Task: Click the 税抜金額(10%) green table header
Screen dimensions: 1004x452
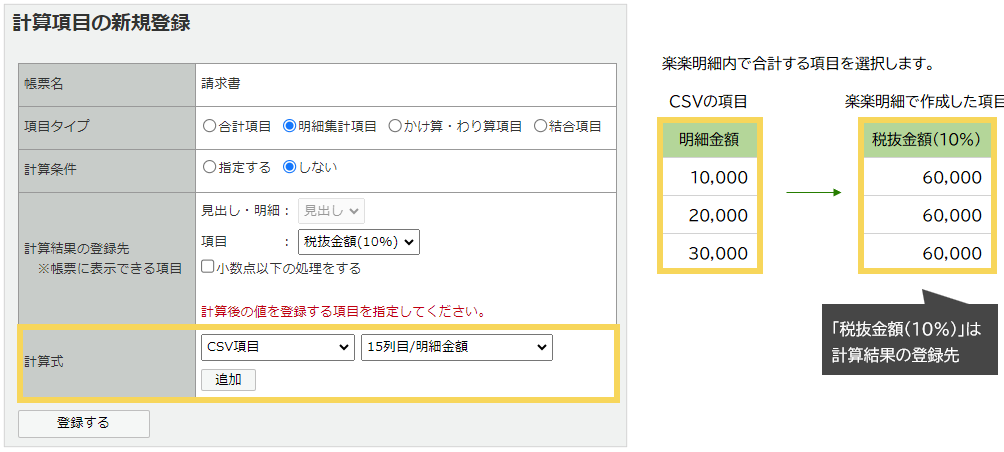Action: (925, 139)
